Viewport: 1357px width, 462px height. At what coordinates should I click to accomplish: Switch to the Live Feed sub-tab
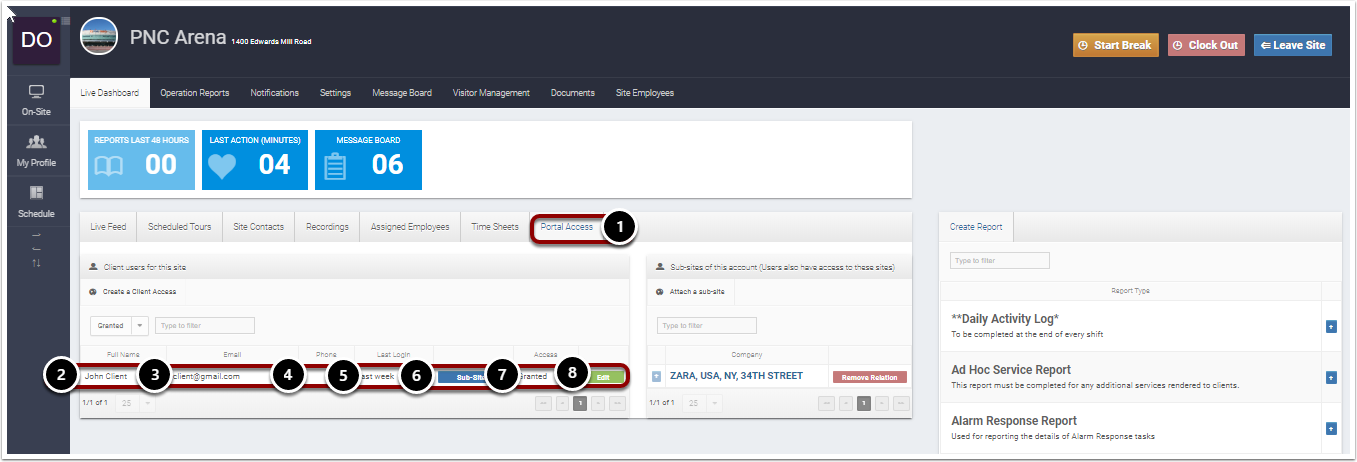pos(108,227)
